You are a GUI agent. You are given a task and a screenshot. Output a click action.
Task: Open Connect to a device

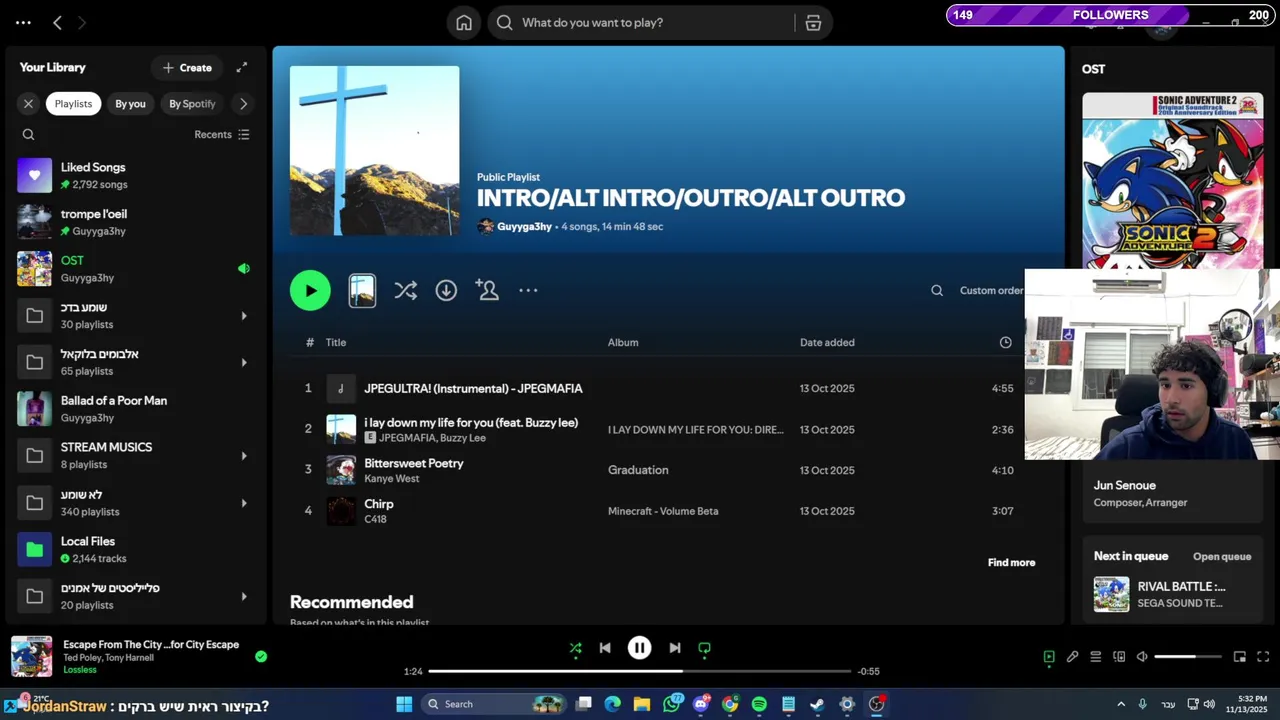1119,657
